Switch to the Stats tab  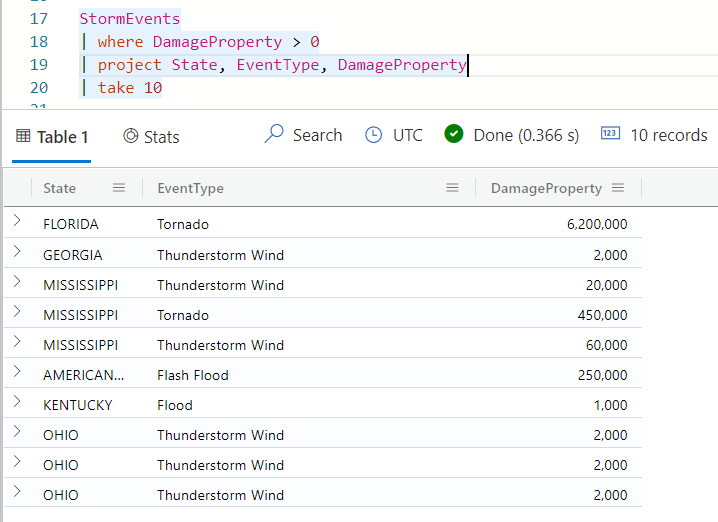click(151, 137)
